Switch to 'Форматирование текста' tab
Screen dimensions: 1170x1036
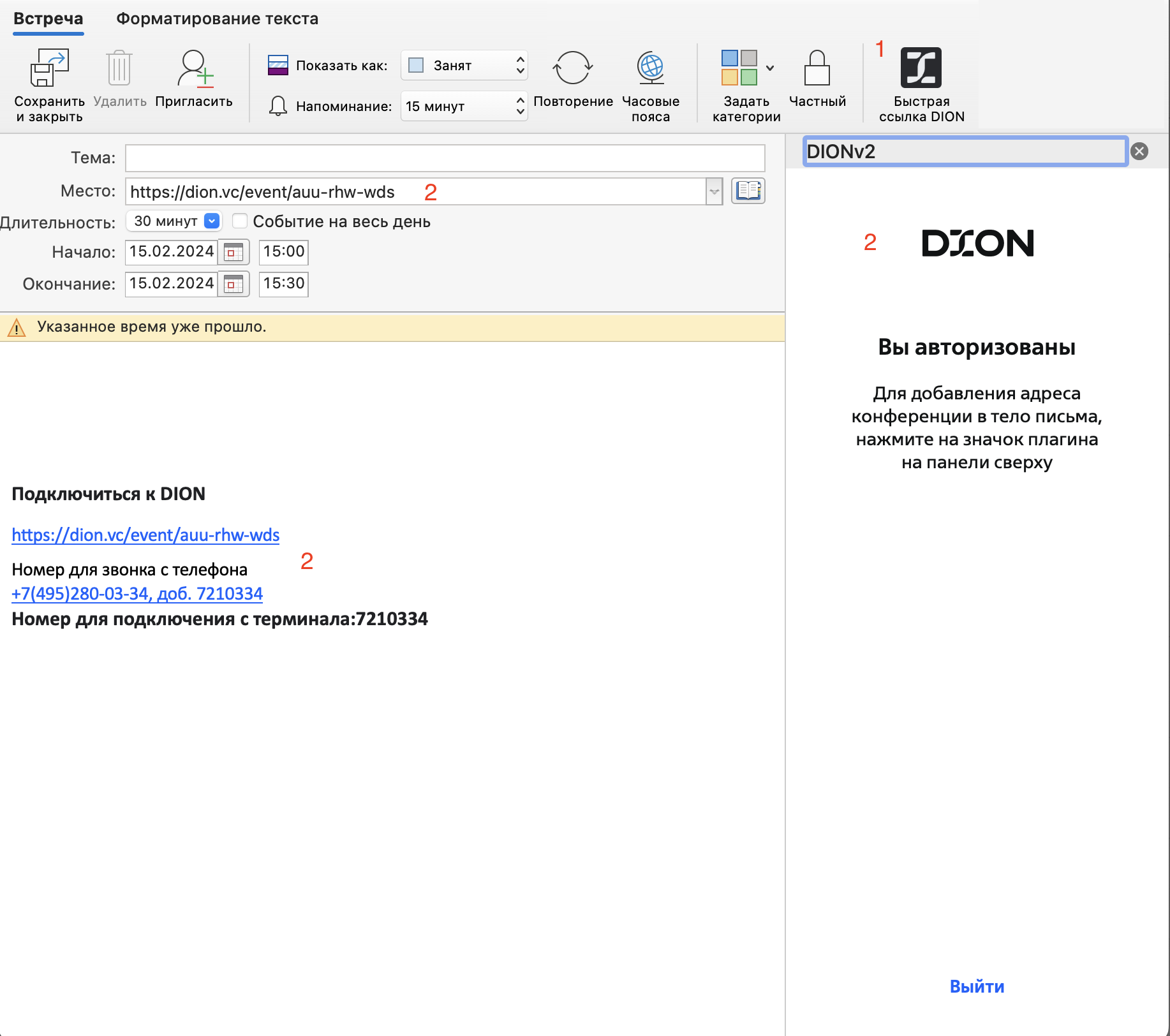tap(218, 18)
